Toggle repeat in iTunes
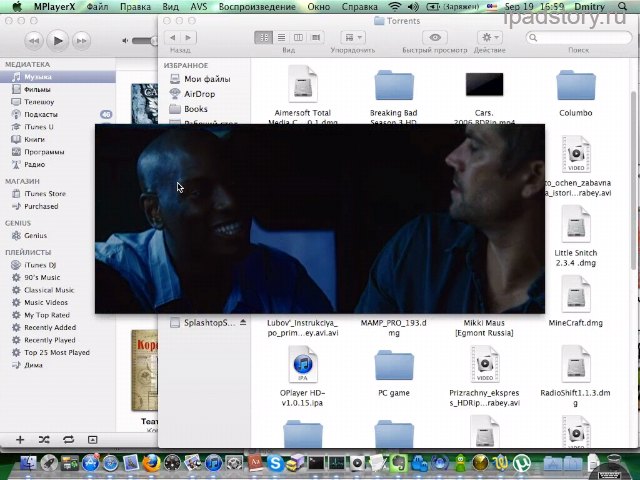 tap(68, 440)
